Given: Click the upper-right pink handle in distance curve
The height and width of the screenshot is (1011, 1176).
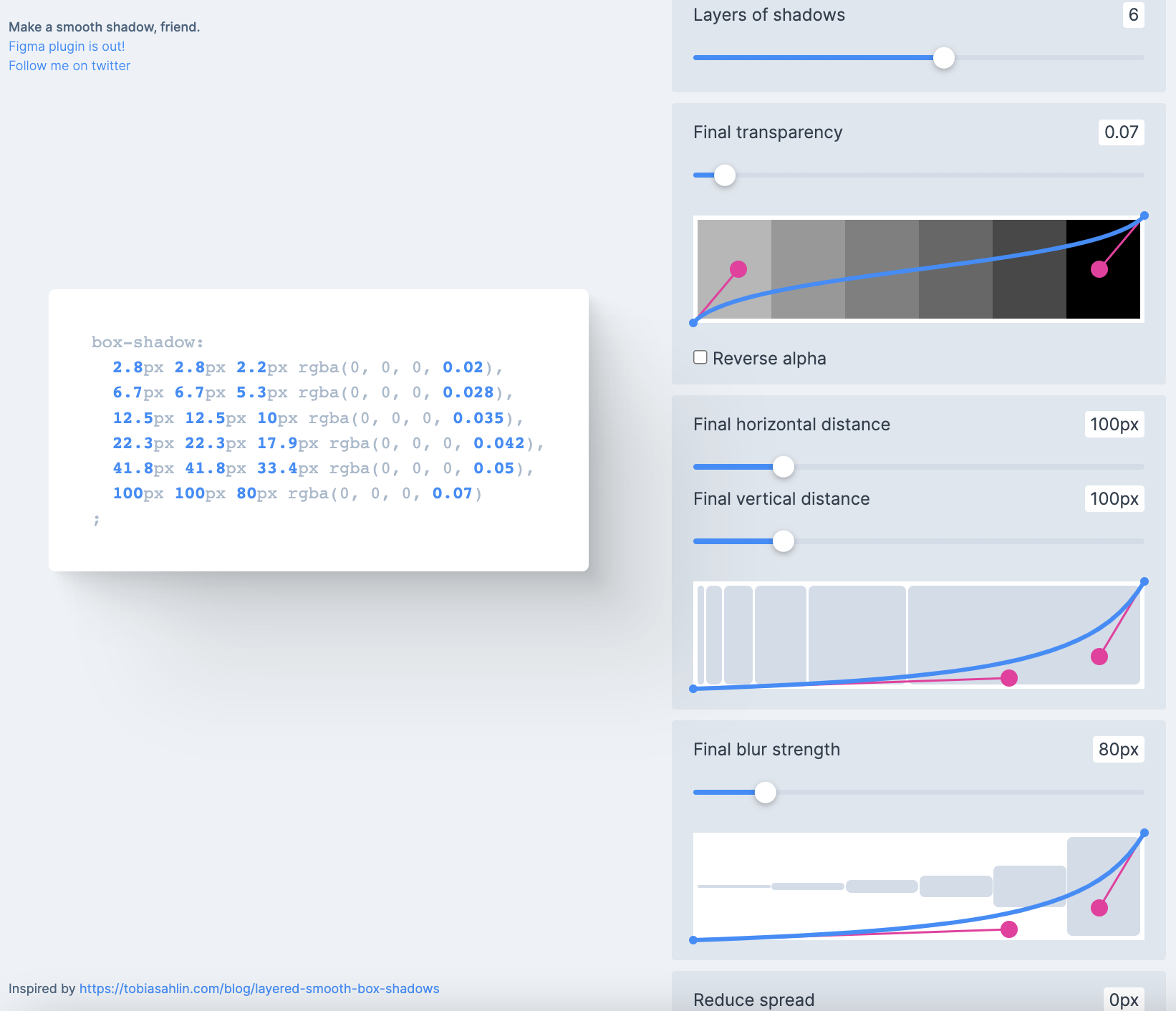Looking at the screenshot, I should (x=1099, y=657).
